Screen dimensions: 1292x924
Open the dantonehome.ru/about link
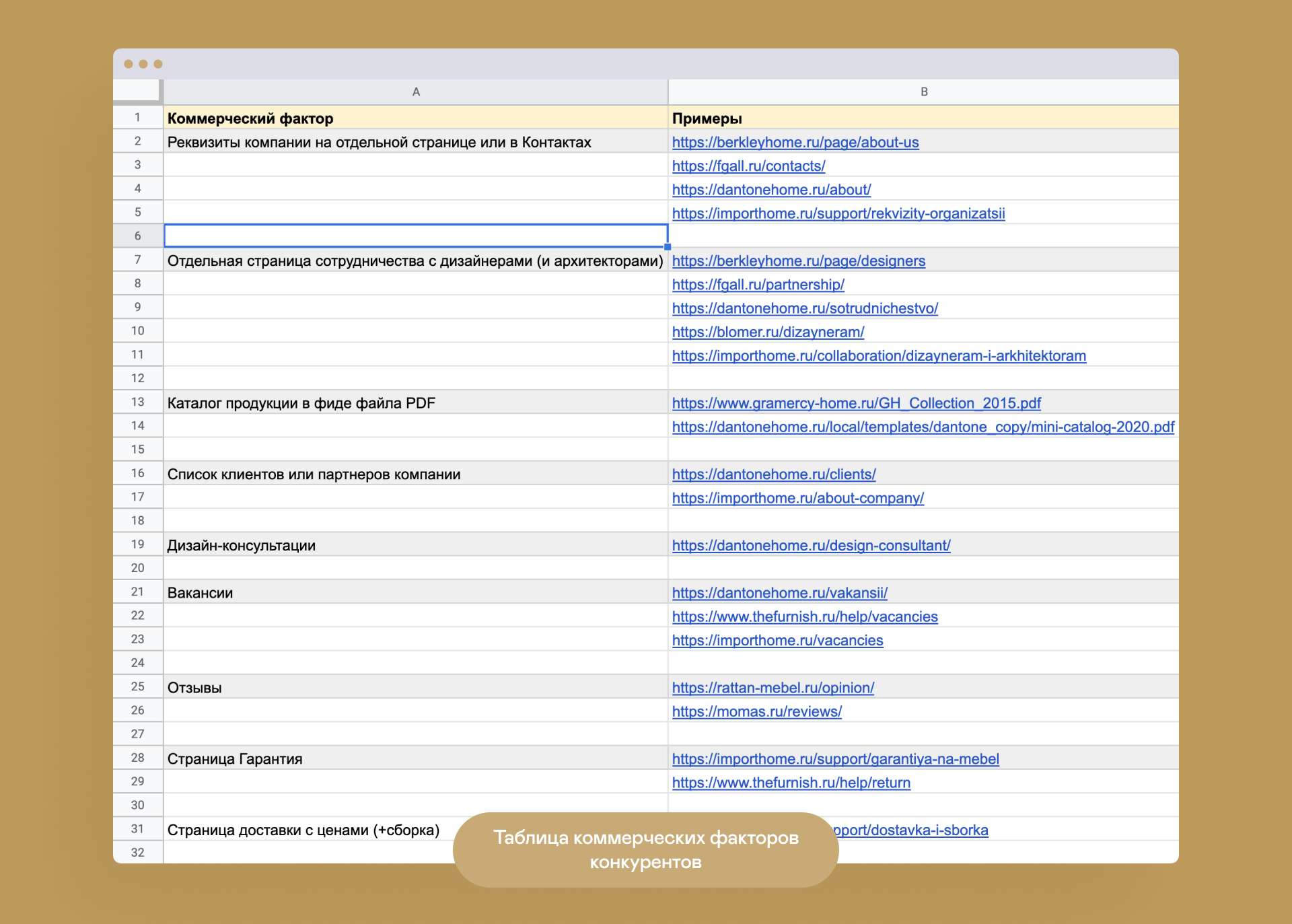tap(771, 190)
